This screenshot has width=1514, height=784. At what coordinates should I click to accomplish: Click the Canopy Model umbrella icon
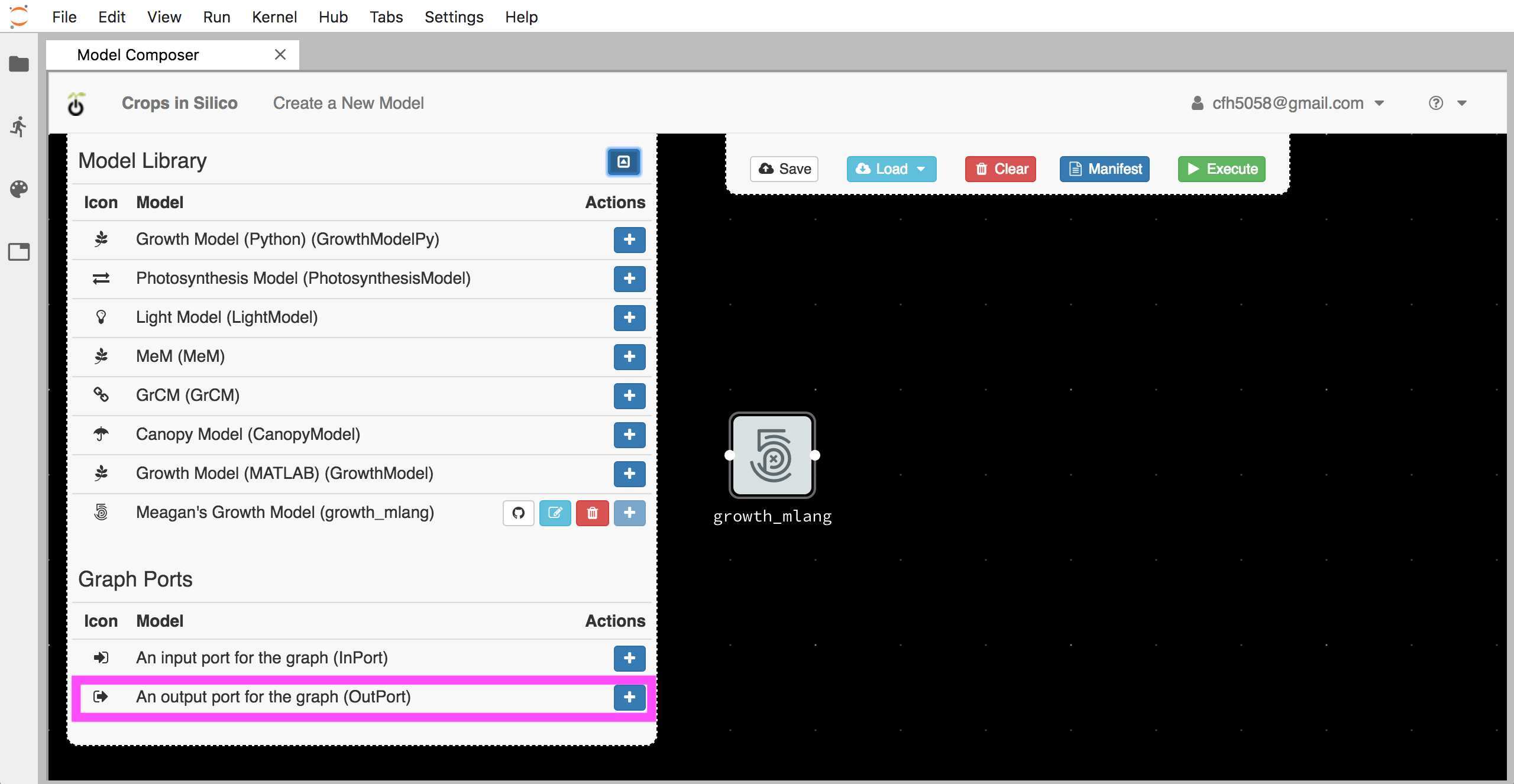(x=101, y=434)
